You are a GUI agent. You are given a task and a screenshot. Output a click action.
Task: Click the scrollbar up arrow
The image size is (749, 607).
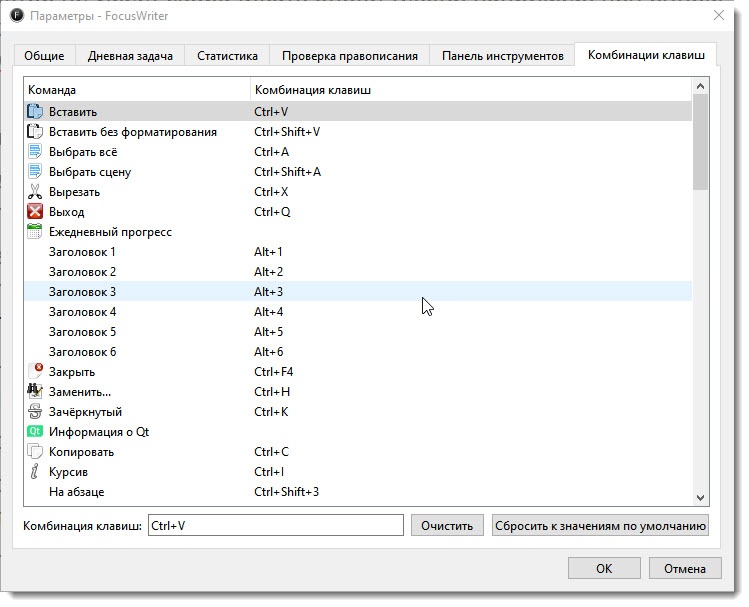700,86
